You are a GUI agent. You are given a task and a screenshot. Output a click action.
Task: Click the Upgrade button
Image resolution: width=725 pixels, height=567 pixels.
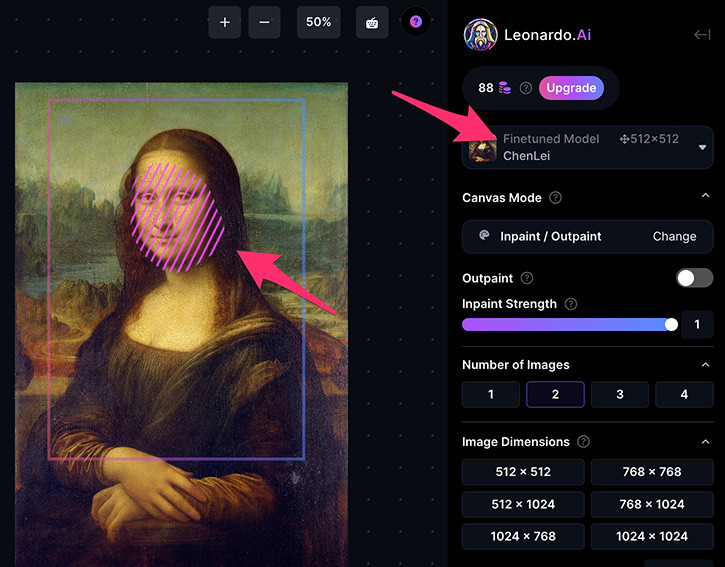tap(571, 88)
